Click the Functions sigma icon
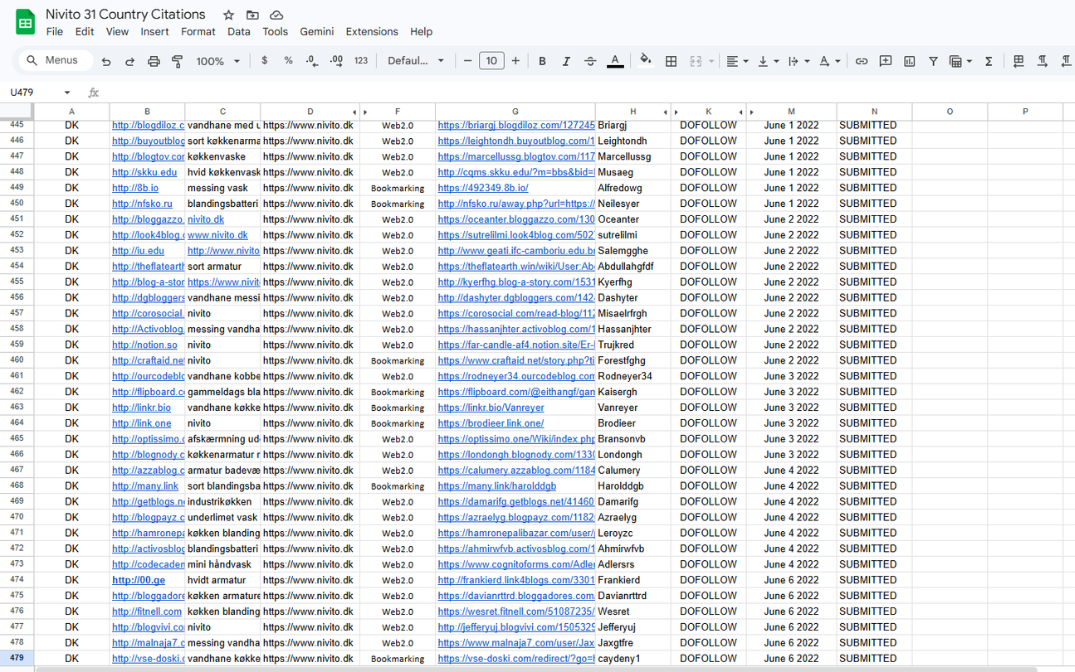Viewport: 1075px width, 672px height. point(988,61)
